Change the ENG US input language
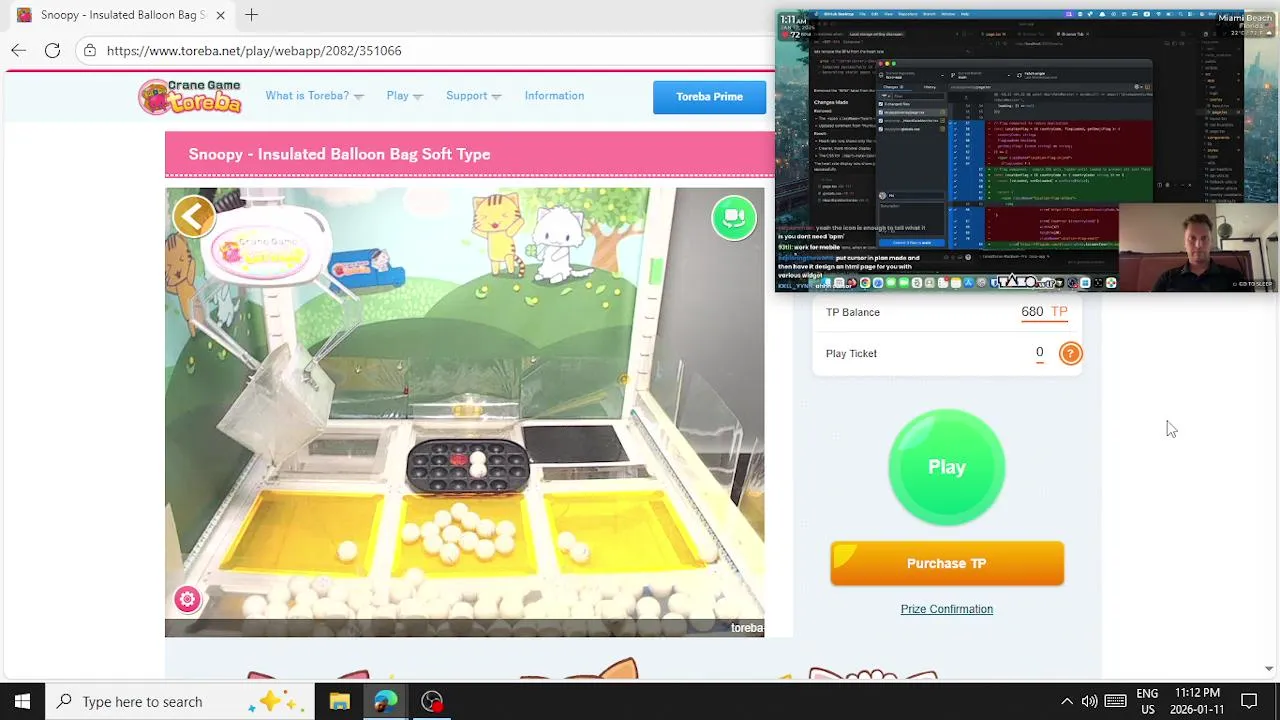Viewport: 1280px width, 720px height. [x=1147, y=701]
